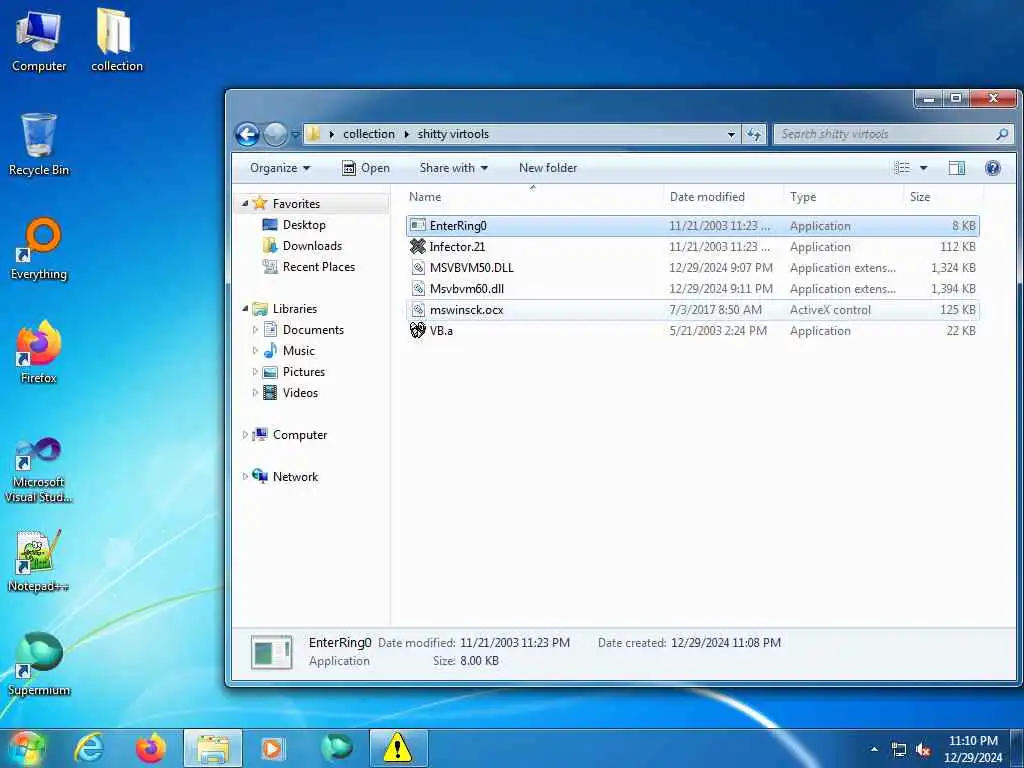Open the Organize dropdown menu

tap(280, 168)
